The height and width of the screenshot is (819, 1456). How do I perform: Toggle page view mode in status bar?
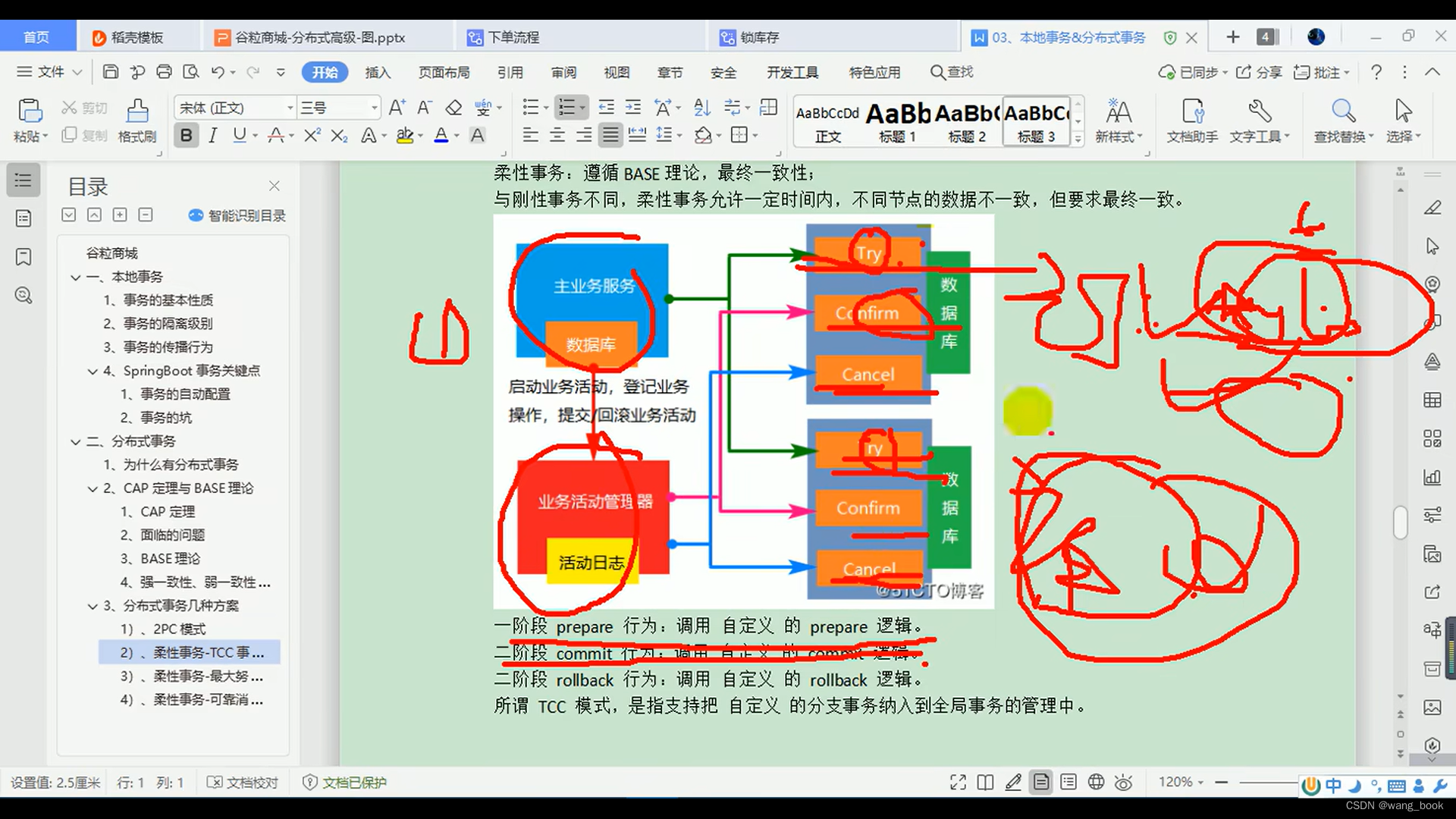(x=1041, y=782)
